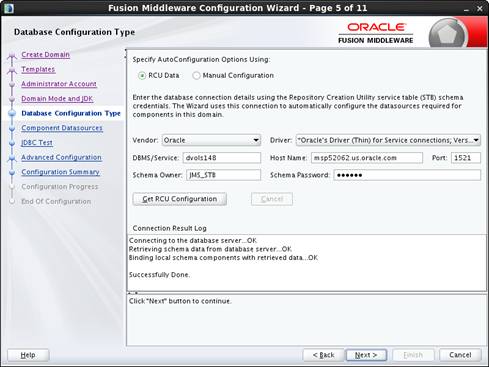Click the Connection Result Log label
Screen dimensions: 489x367
point(170,228)
